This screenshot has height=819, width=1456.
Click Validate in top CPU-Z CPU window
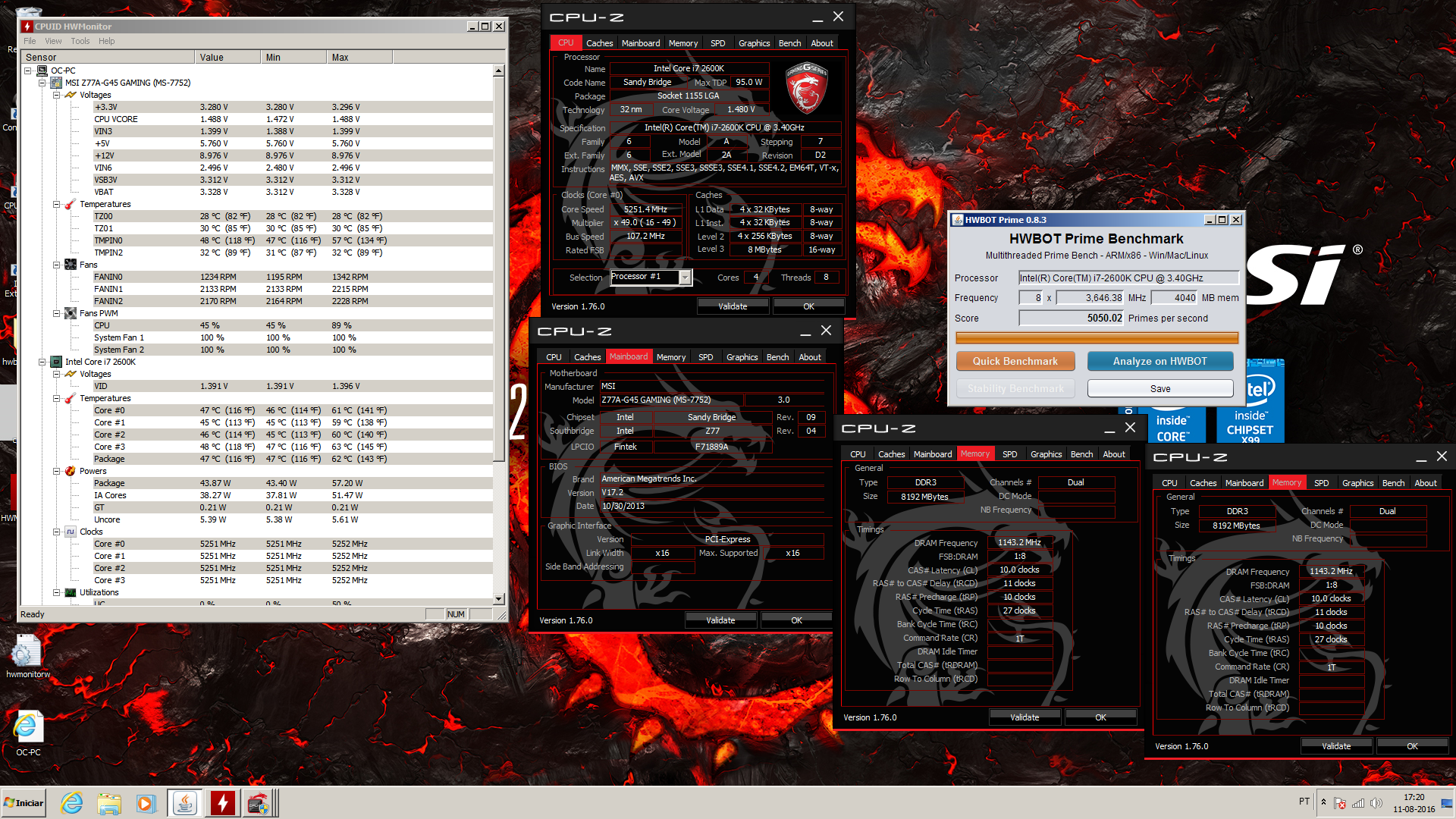(733, 306)
